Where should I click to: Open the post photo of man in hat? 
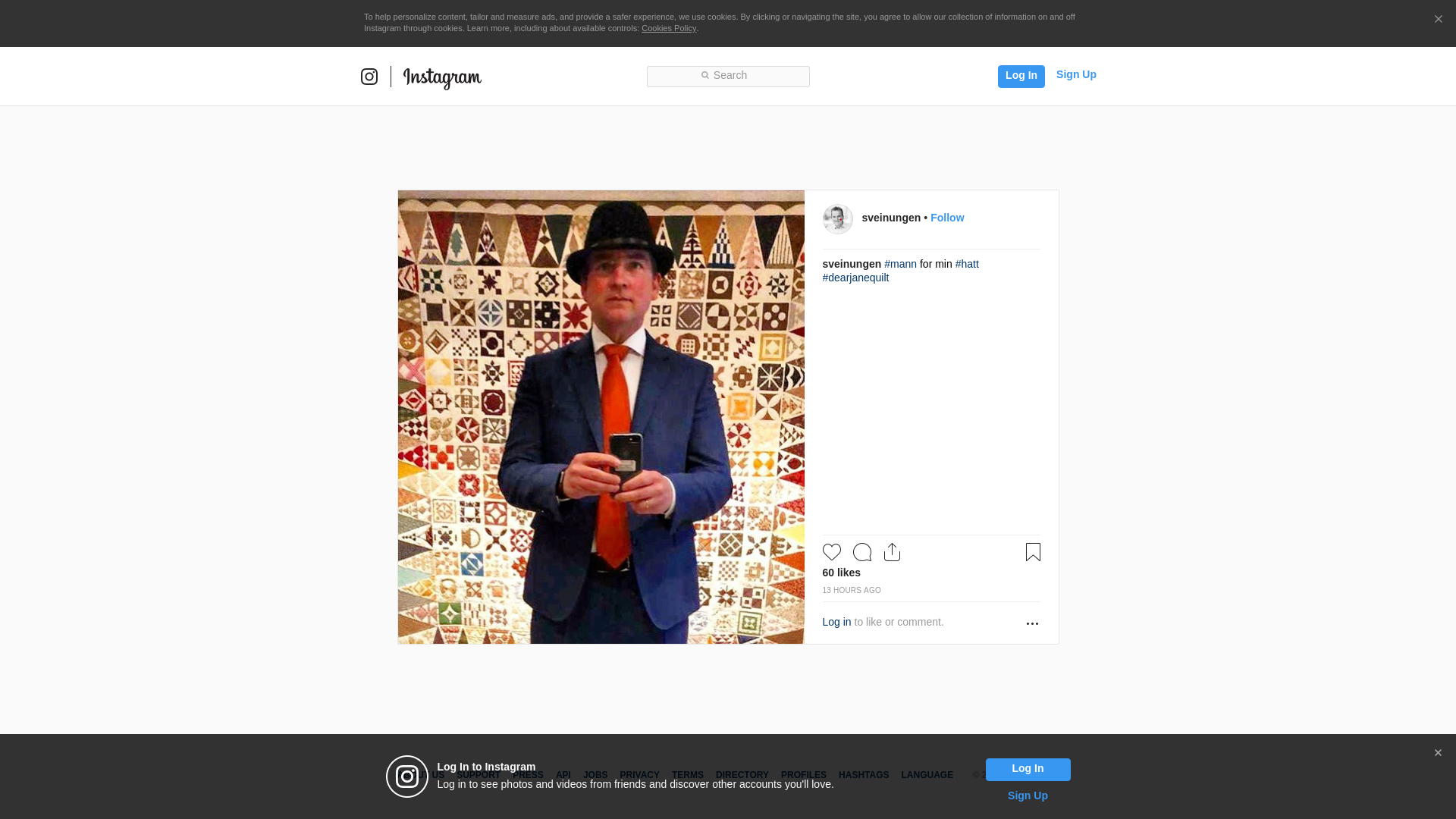pos(601,417)
